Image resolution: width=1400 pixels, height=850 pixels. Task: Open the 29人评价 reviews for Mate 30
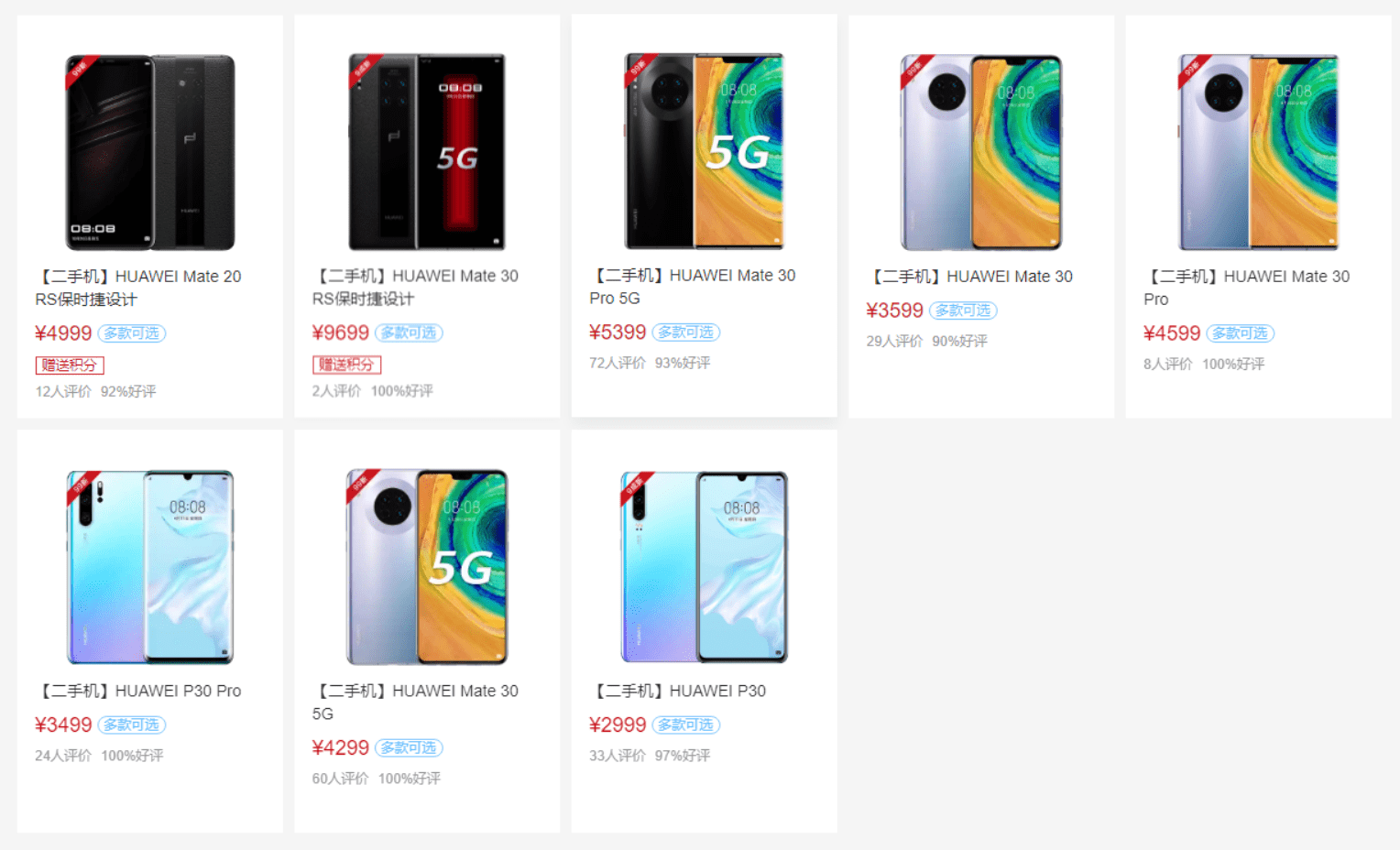point(894,341)
